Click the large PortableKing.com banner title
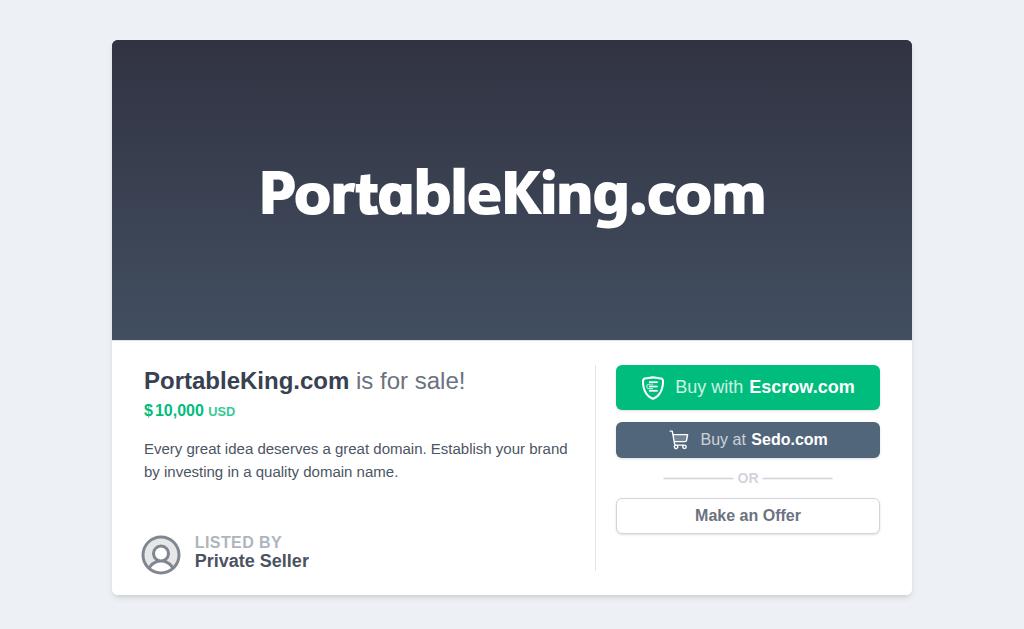 pyautogui.click(x=512, y=194)
